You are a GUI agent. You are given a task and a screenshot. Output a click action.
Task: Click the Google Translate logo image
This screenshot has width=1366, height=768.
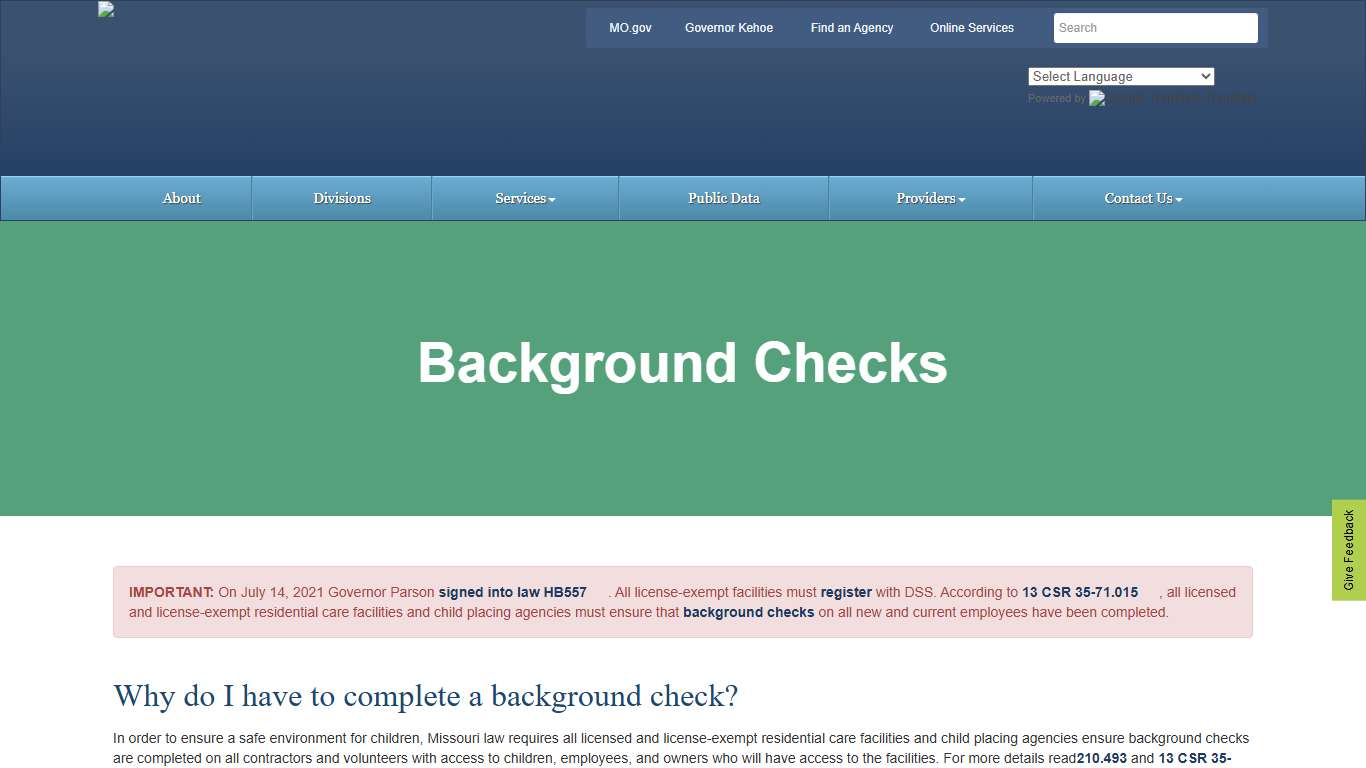pos(1098,99)
